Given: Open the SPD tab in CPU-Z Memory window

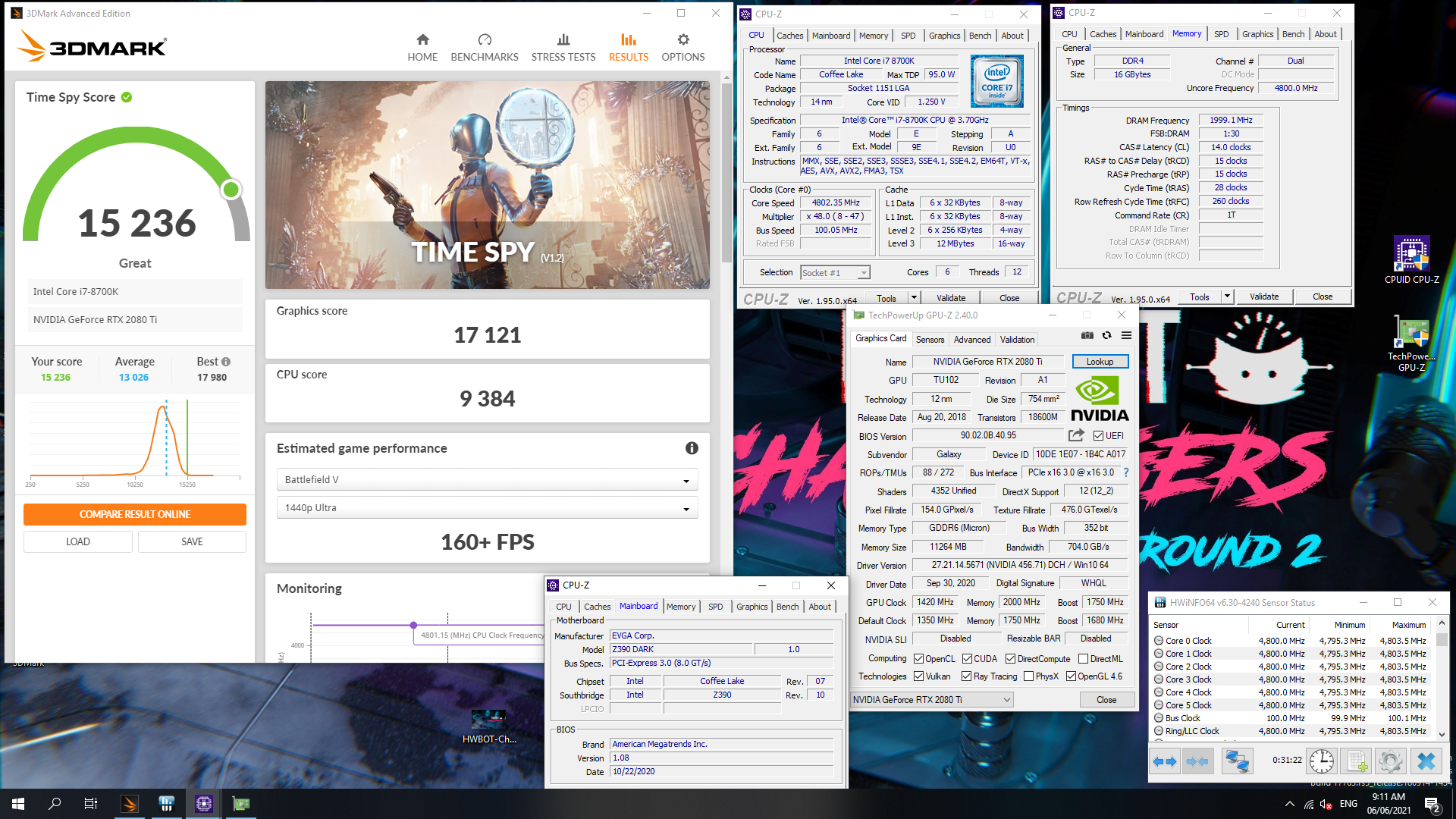Looking at the screenshot, I should pyautogui.click(x=1221, y=34).
